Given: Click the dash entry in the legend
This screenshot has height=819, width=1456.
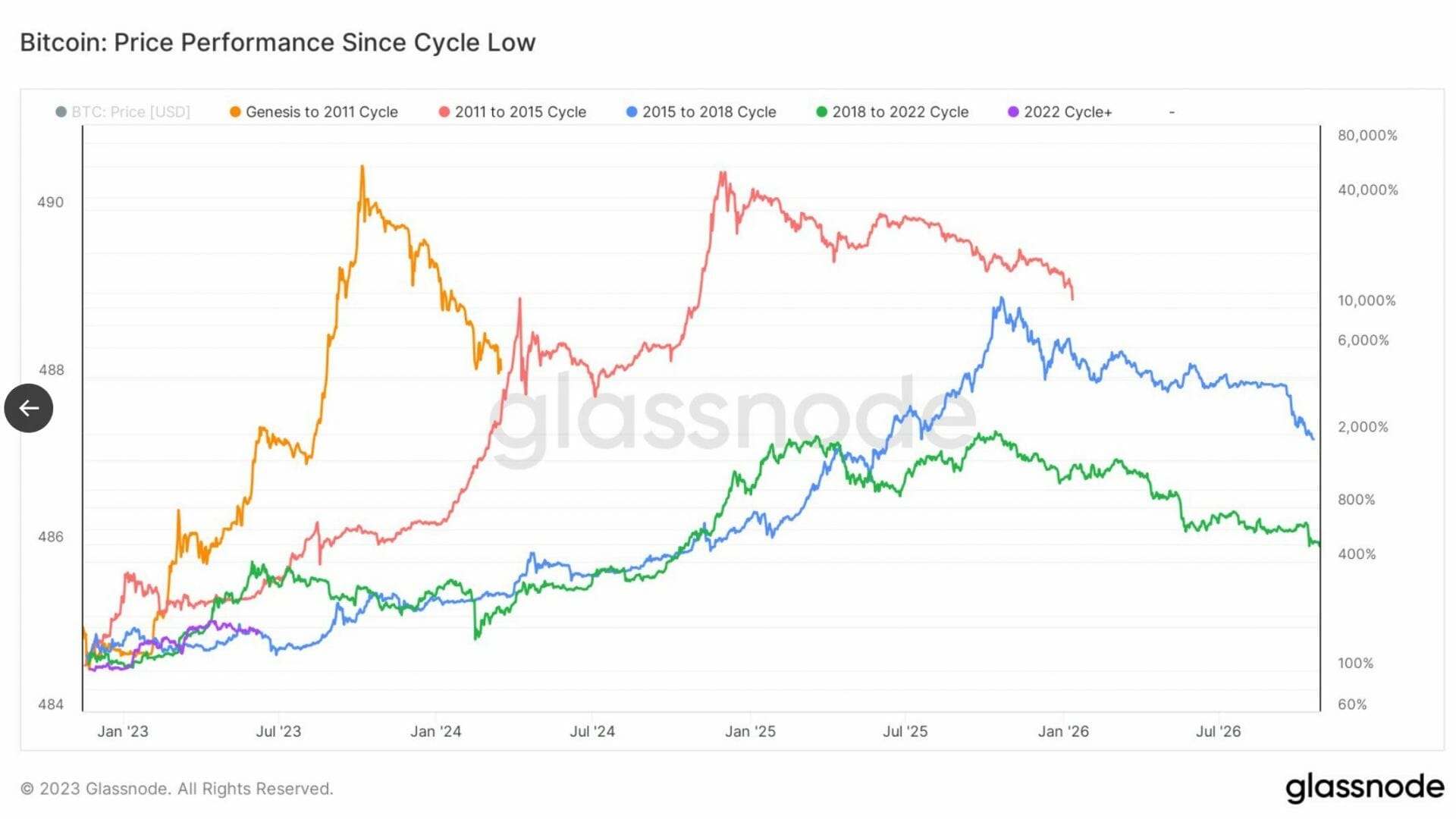Looking at the screenshot, I should coord(1172,112).
